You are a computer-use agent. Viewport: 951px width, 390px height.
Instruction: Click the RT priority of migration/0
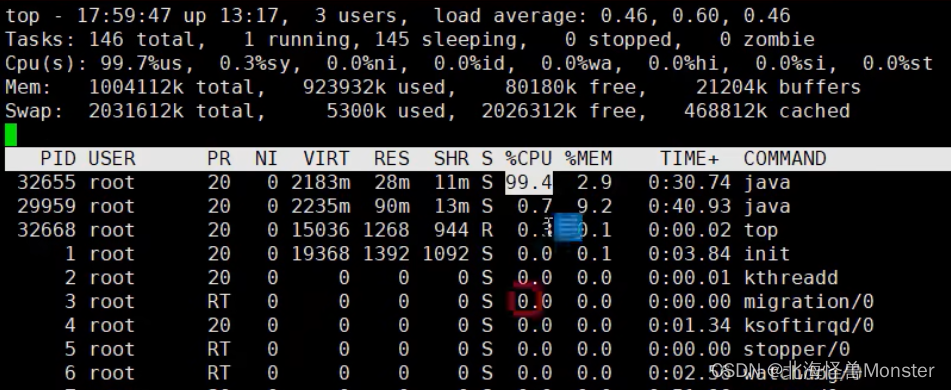coord(219,302)
